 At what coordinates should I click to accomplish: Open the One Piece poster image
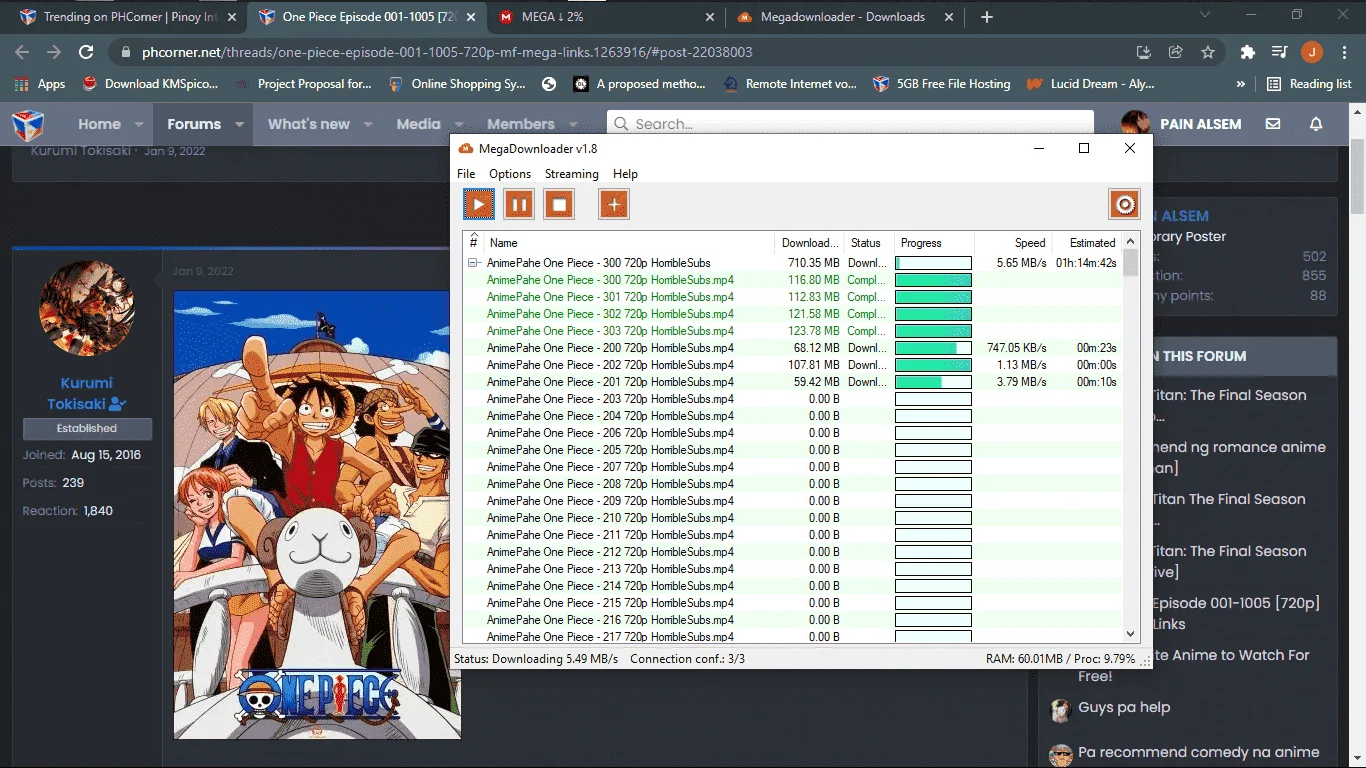coord(318,515)
